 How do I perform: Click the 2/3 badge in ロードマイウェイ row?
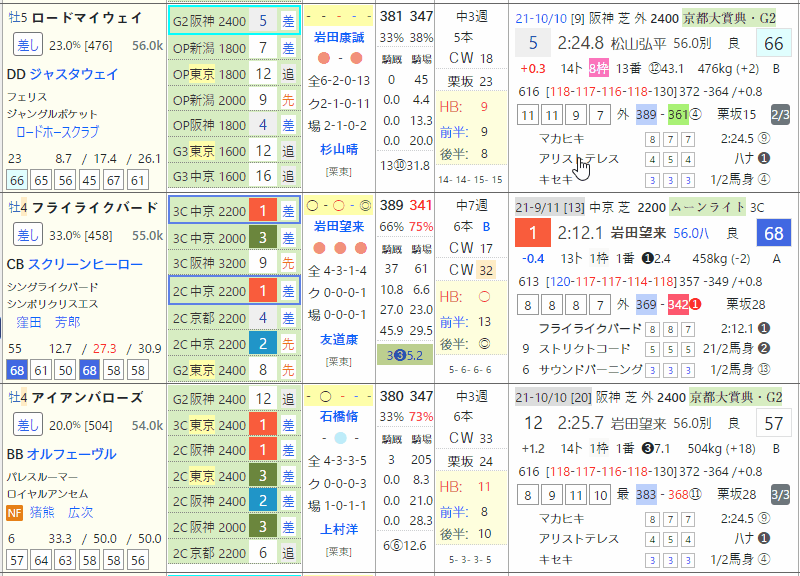click(x=780, y=114)
